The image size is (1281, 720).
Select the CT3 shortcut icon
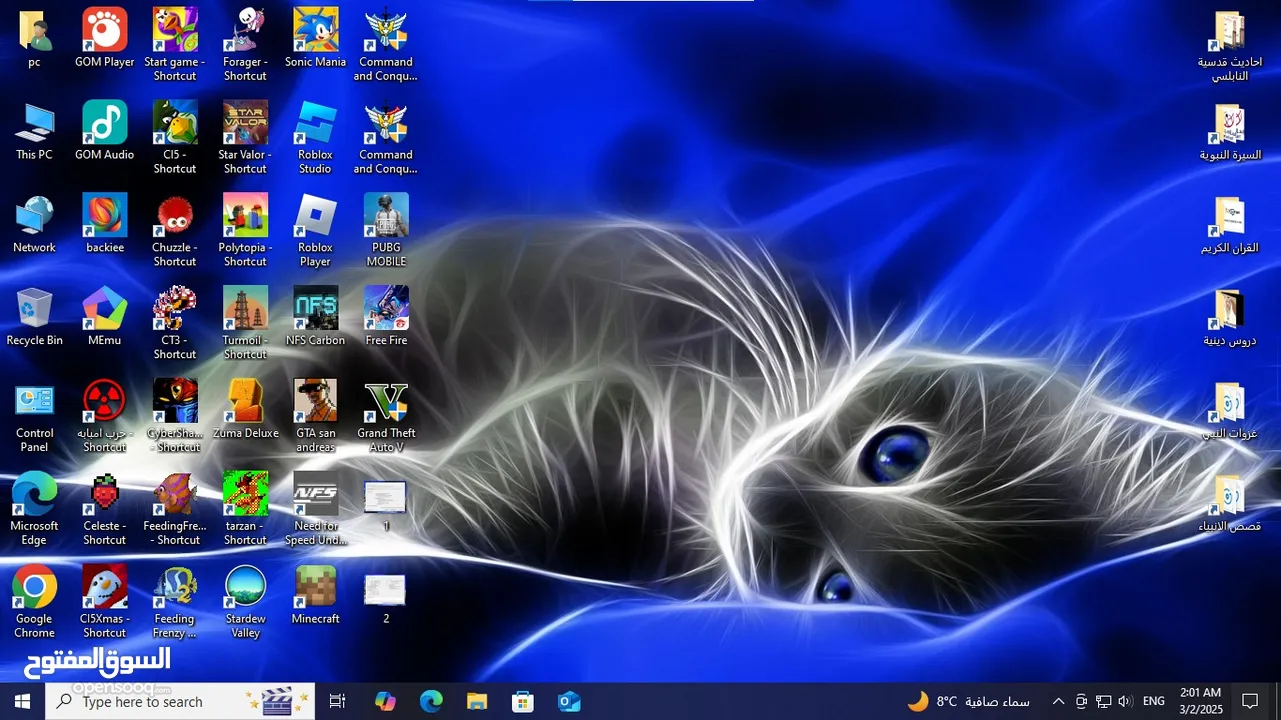point(174,325)
